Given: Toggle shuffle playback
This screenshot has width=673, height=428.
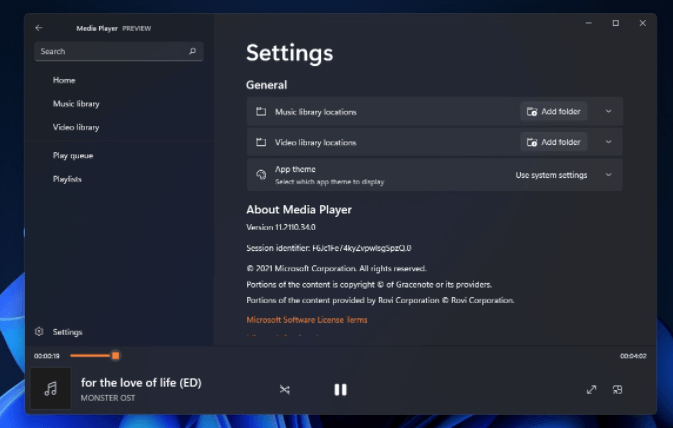Looking at the screenshot, I should point(285,389).
